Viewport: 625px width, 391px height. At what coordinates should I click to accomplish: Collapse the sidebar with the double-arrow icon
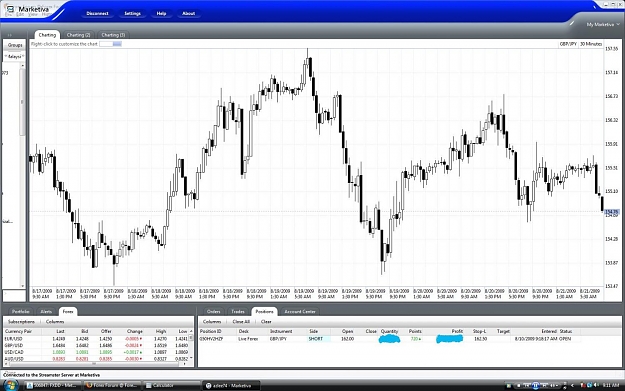(10, 35)
